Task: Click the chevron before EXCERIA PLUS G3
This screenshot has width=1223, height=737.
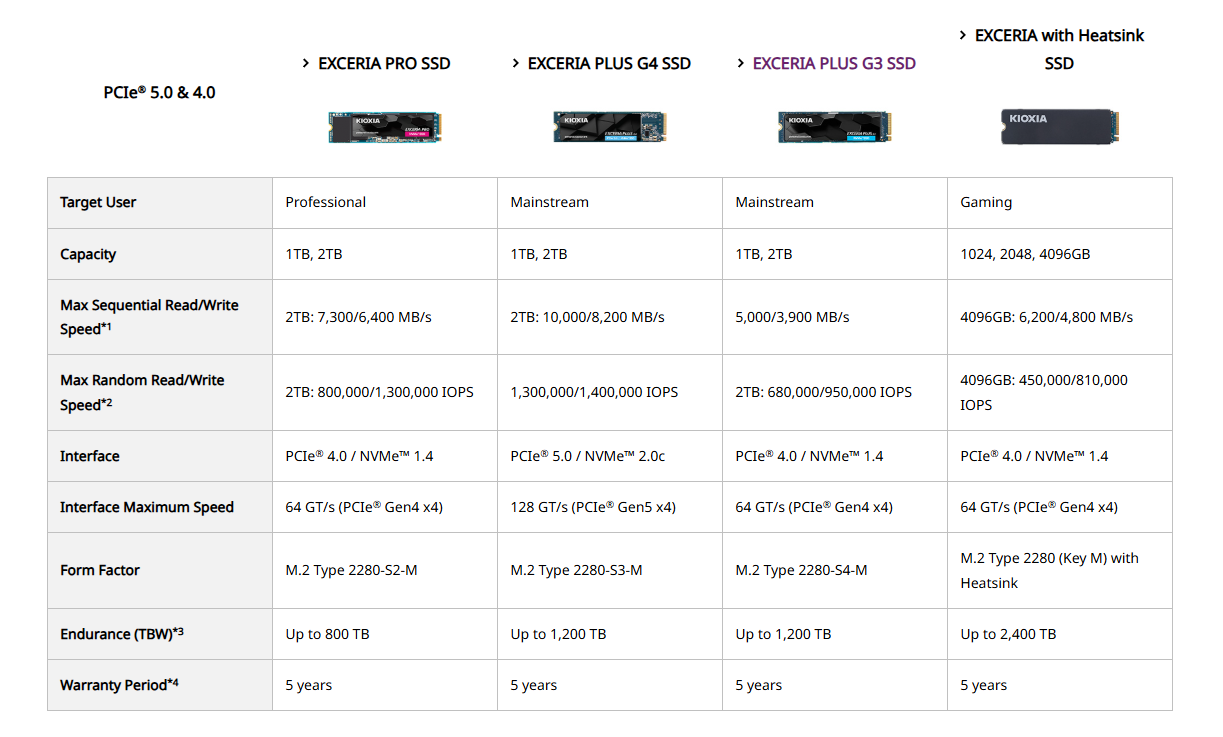Action: pyautogui.click(x=741, y=63)
